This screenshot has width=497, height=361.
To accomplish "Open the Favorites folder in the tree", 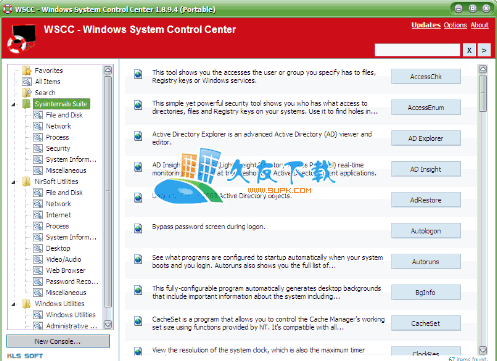I will [49, 70].
